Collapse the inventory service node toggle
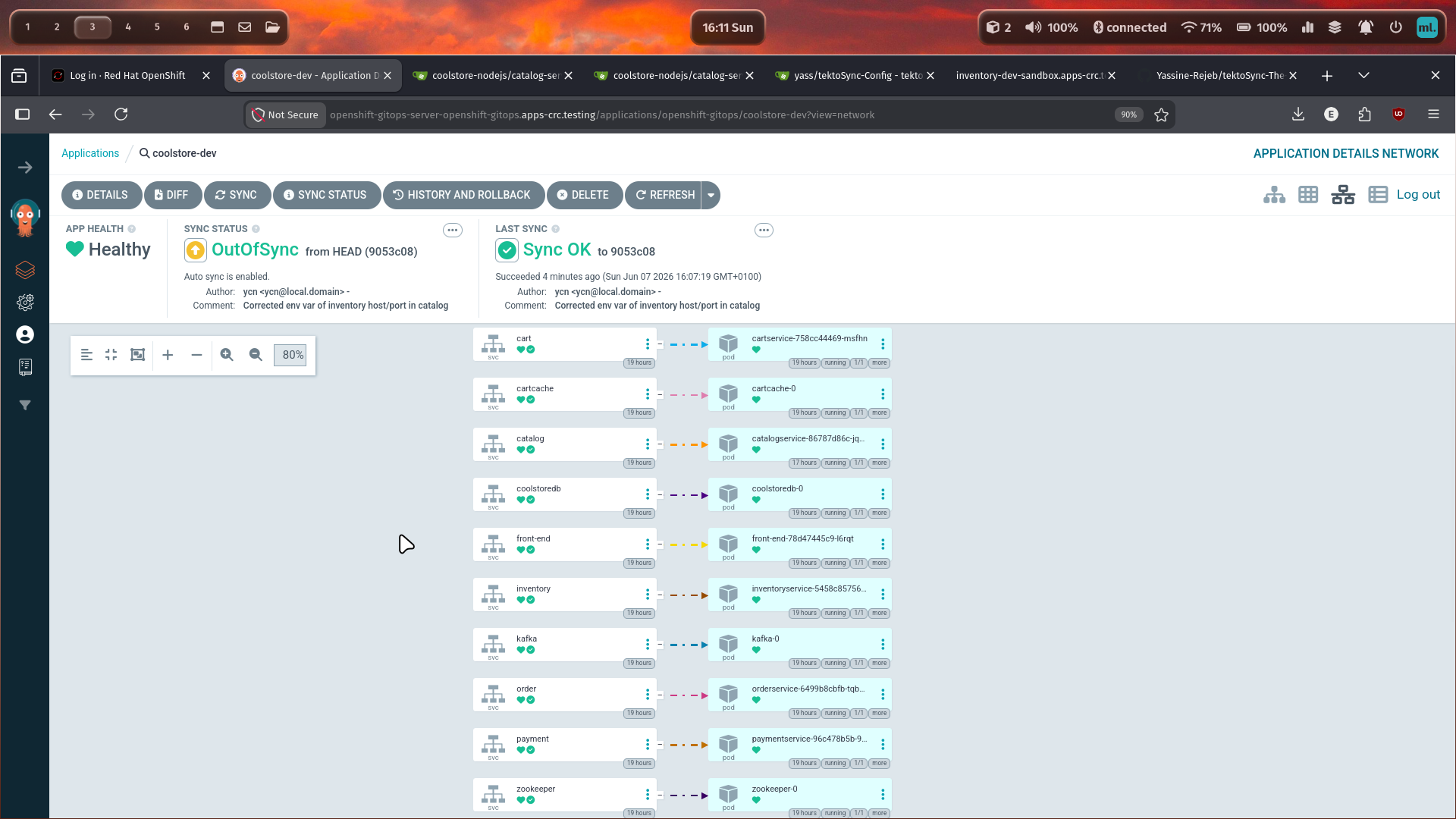 pos(661,595)
